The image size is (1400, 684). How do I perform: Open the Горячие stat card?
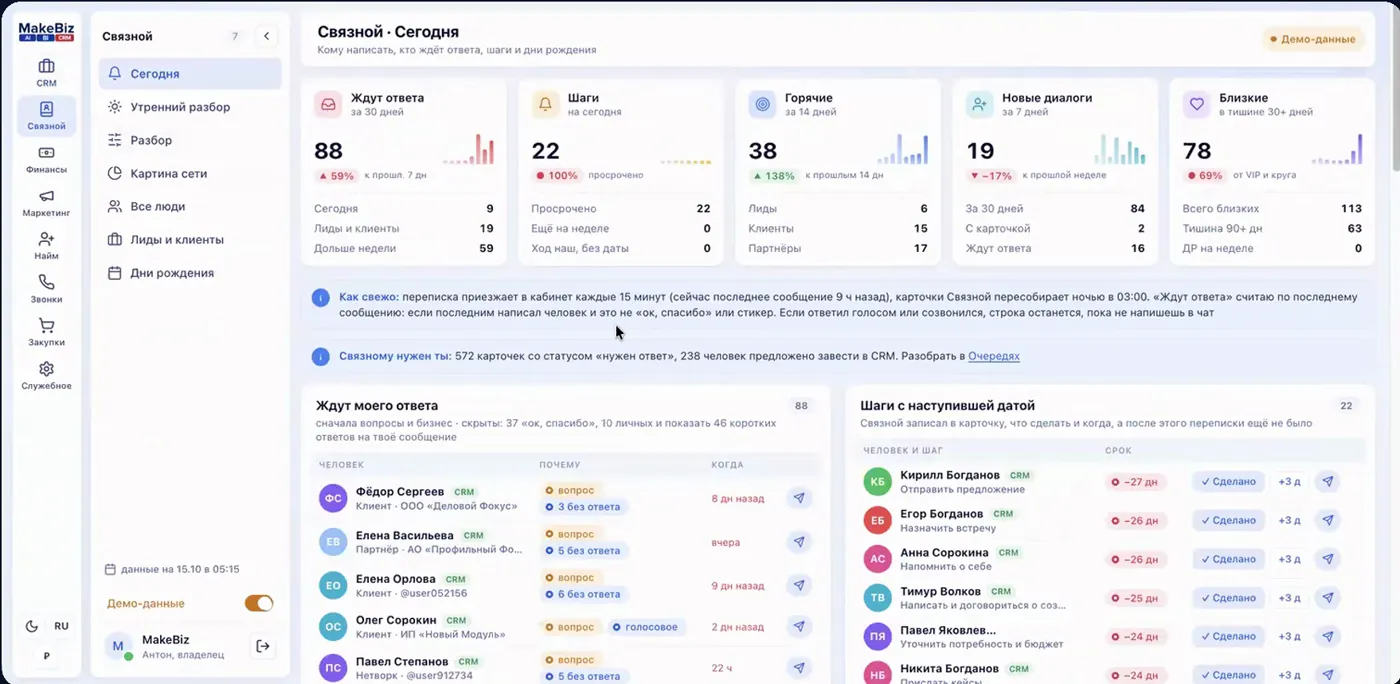tap(838, 173)
